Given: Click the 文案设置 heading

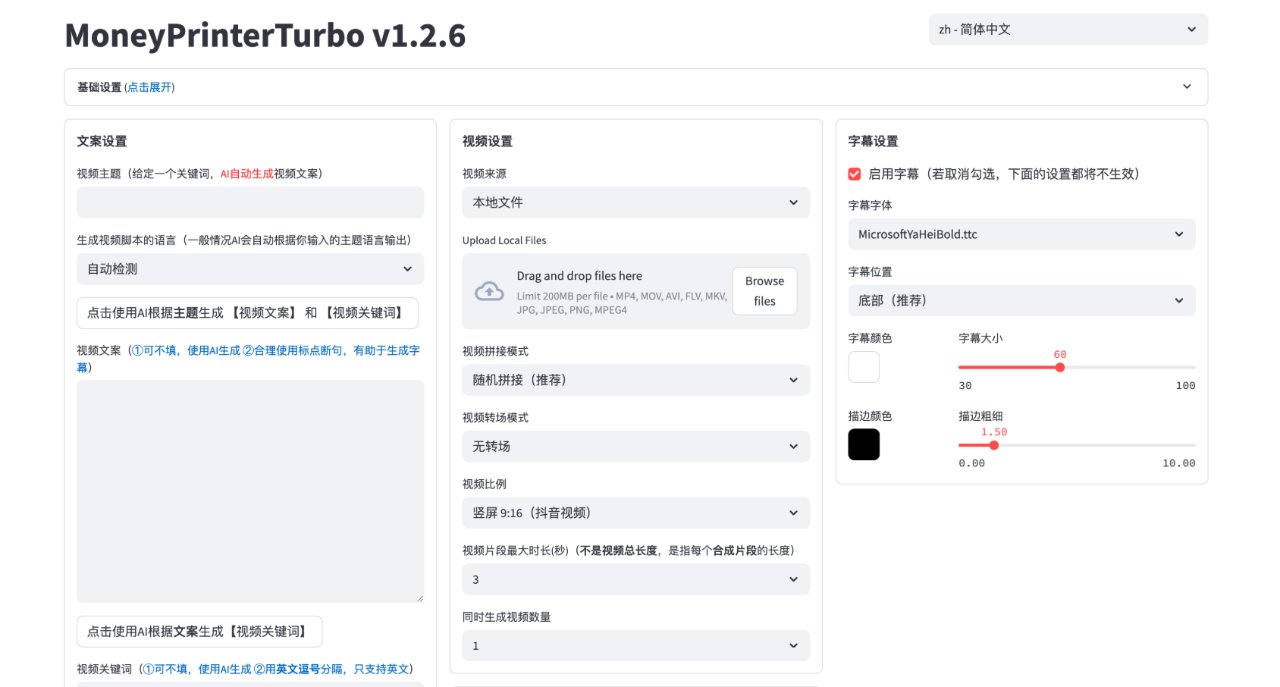Looking at the screenshot, I should [102, 141].
